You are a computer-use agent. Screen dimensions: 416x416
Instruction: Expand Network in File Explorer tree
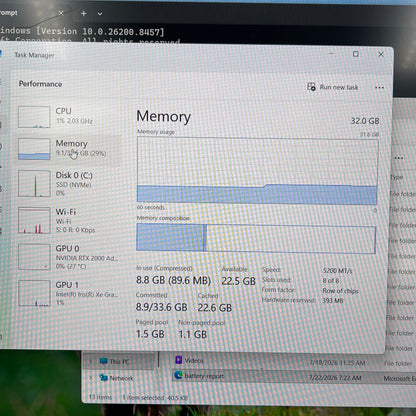pyautogui.click(x=90, y=378)
